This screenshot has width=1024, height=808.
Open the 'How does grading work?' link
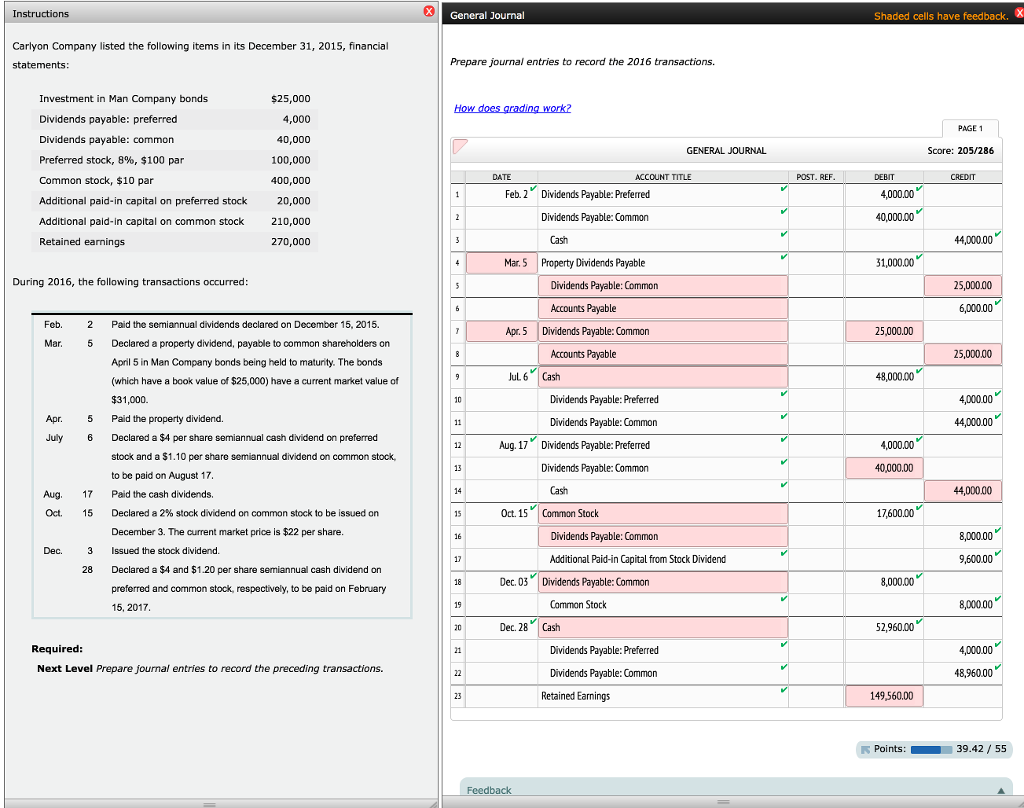[512, 108]
